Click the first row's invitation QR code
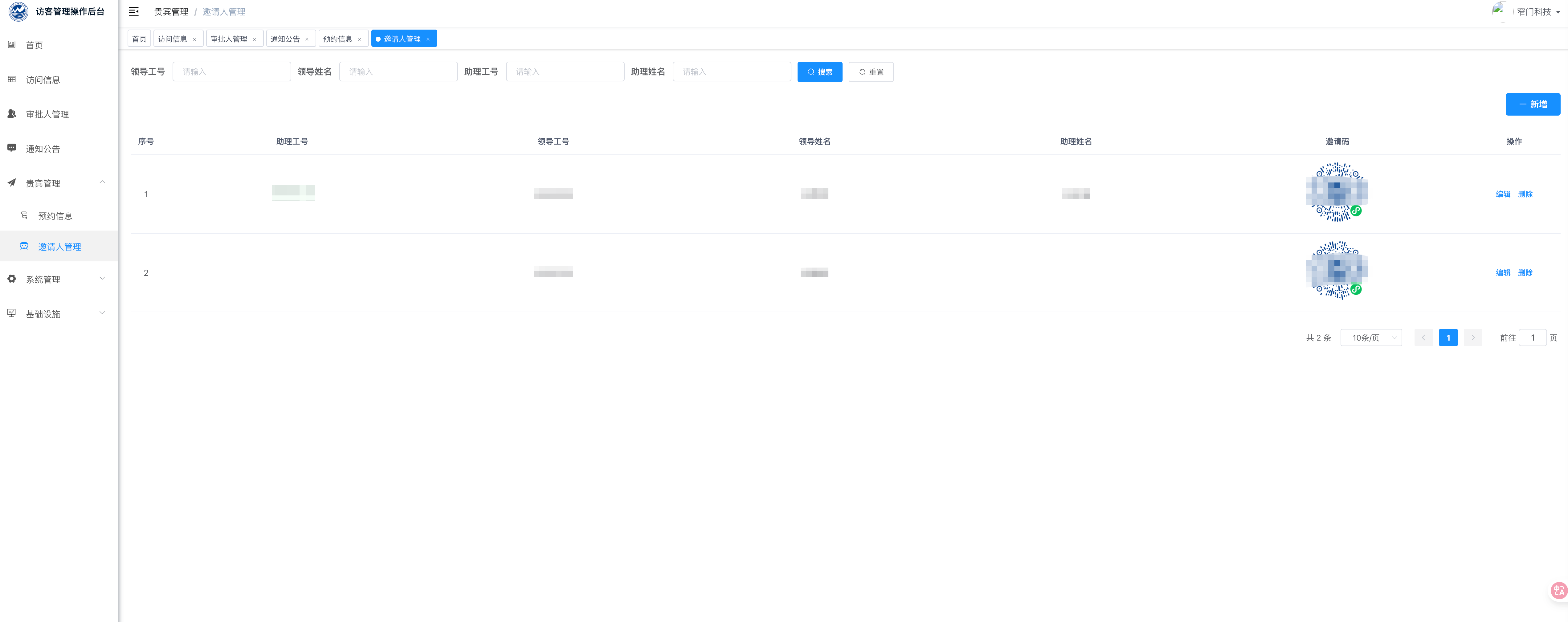 [x=1336, y=192]
